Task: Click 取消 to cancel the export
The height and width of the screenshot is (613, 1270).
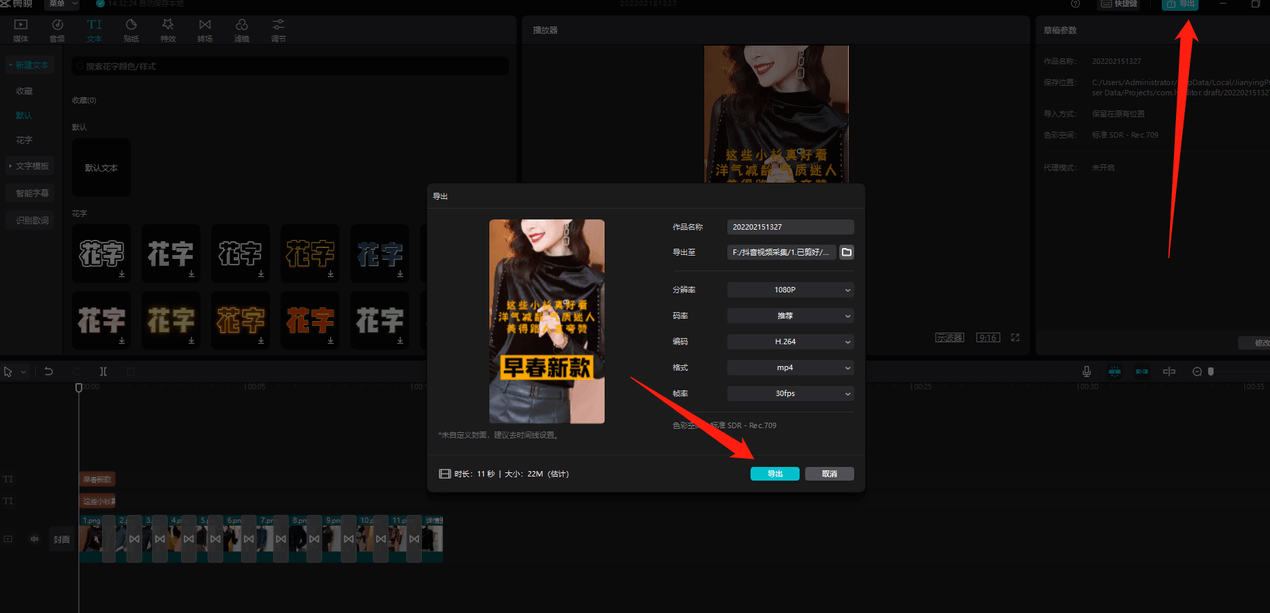Action: point(829,474)
